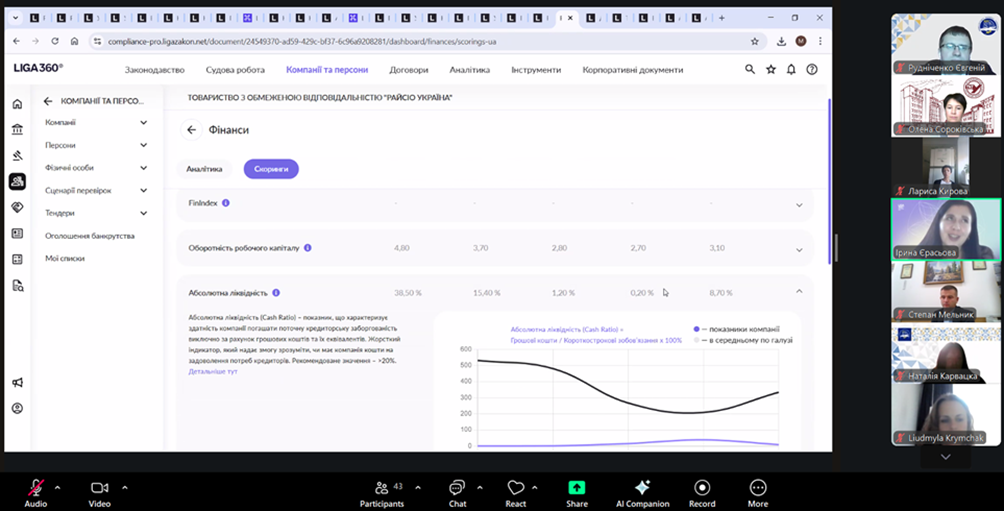This screenshot has height=511, width=1004.
Task: Expand the Компанії sidebar section
Action: tap(143, 123)
